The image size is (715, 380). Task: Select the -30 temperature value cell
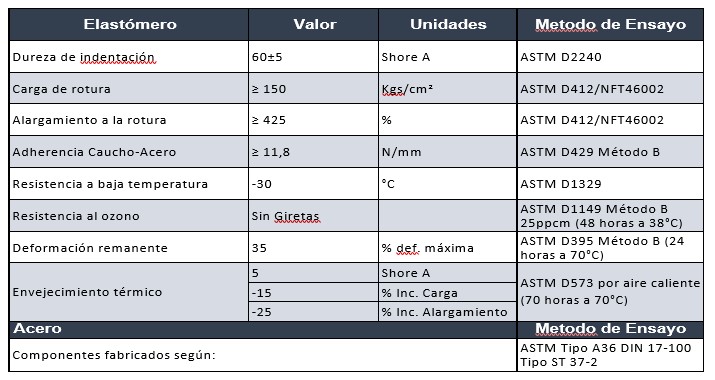(x=314, y=184)
